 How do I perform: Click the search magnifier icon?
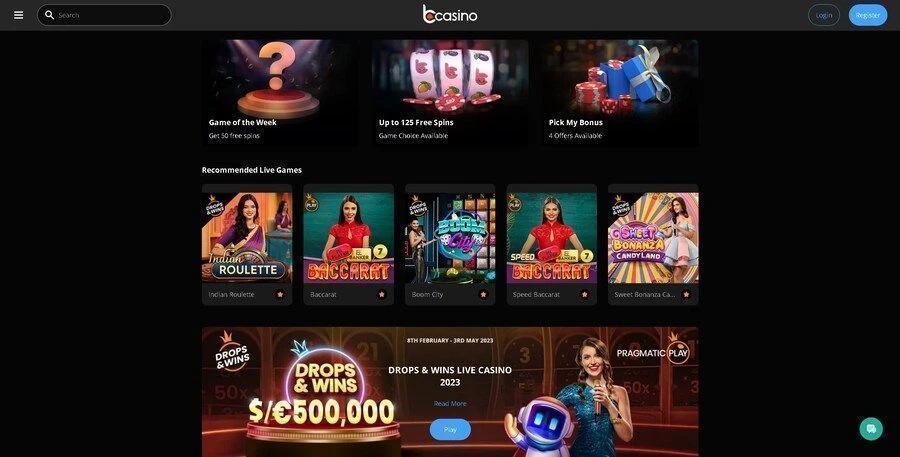click(49, 15)
